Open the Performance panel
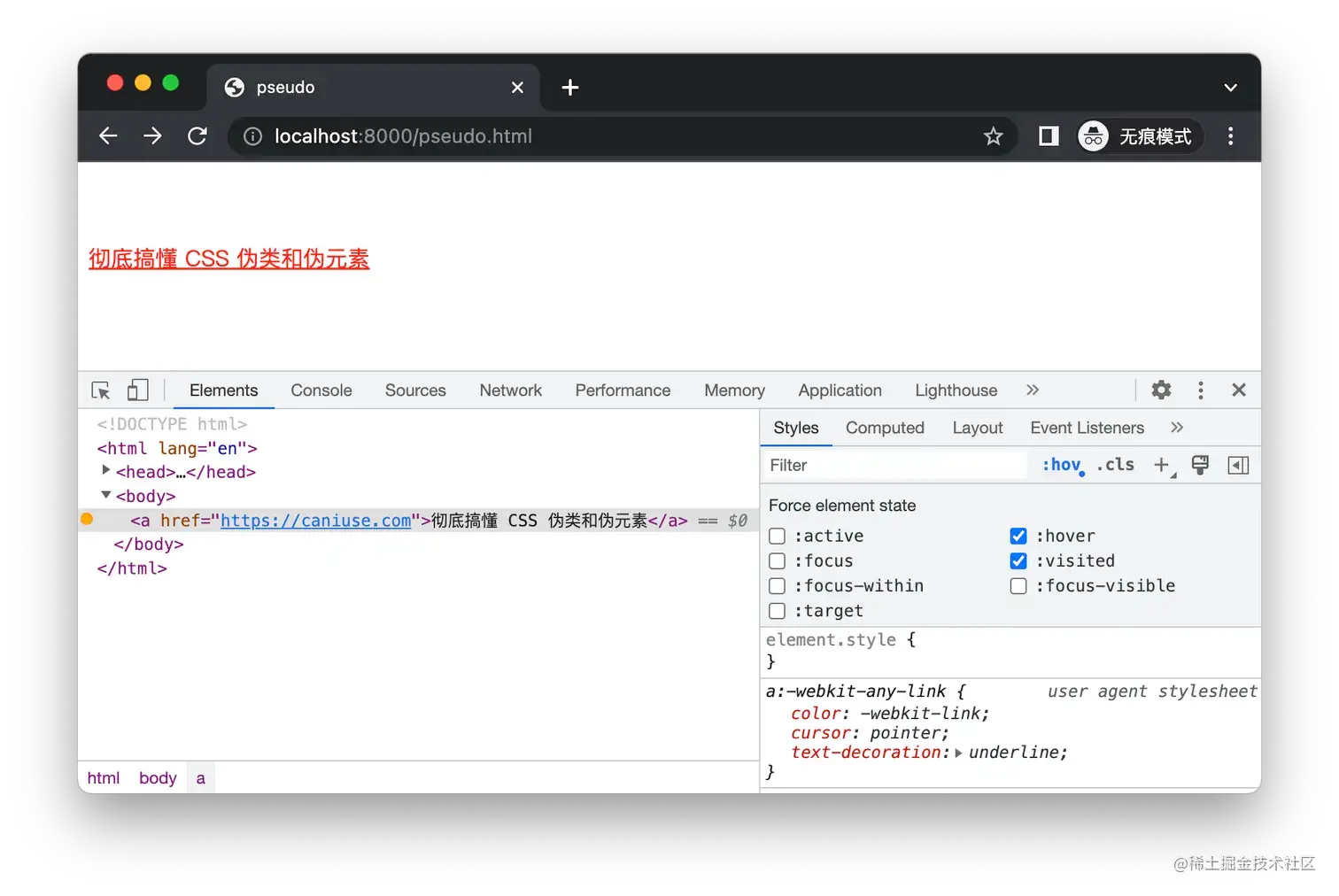Screen dimensions: 1339x896 [x=623, y=390]
